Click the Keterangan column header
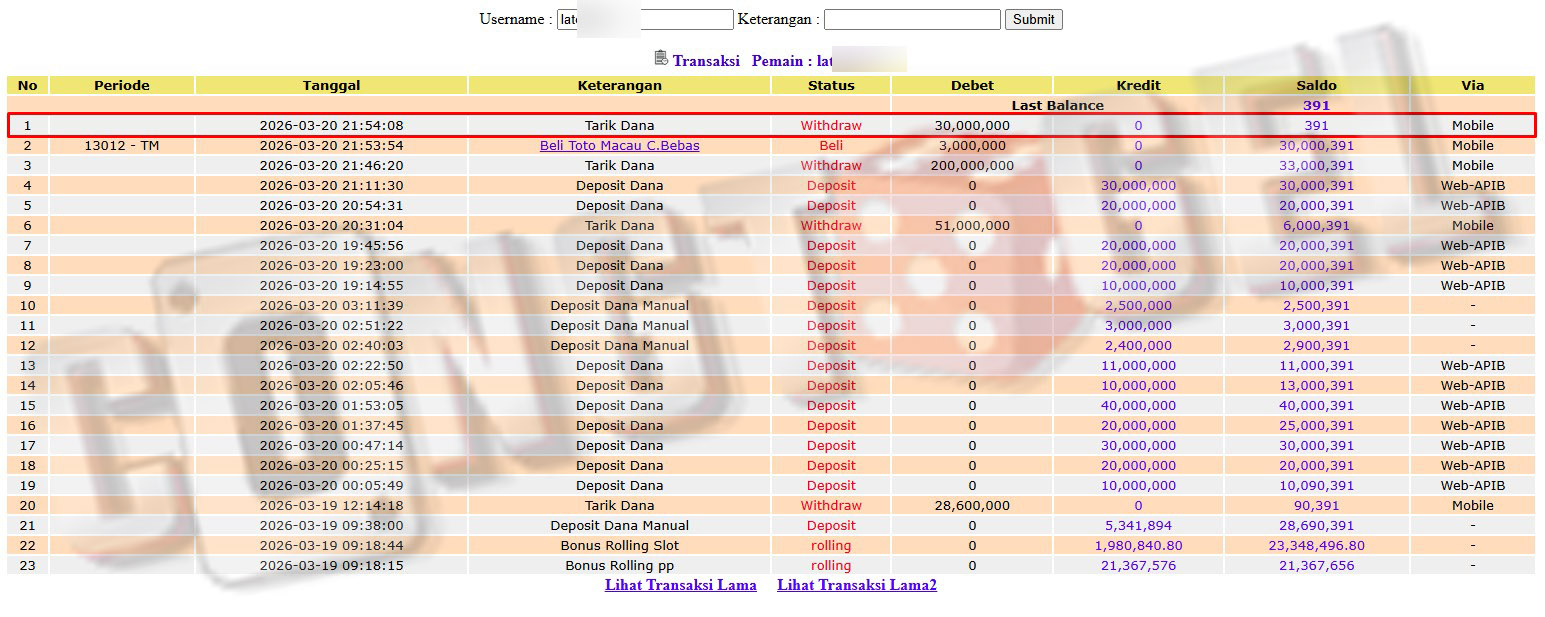The height and width of the screenshot is (617, 1545). (x=620, y=85)
